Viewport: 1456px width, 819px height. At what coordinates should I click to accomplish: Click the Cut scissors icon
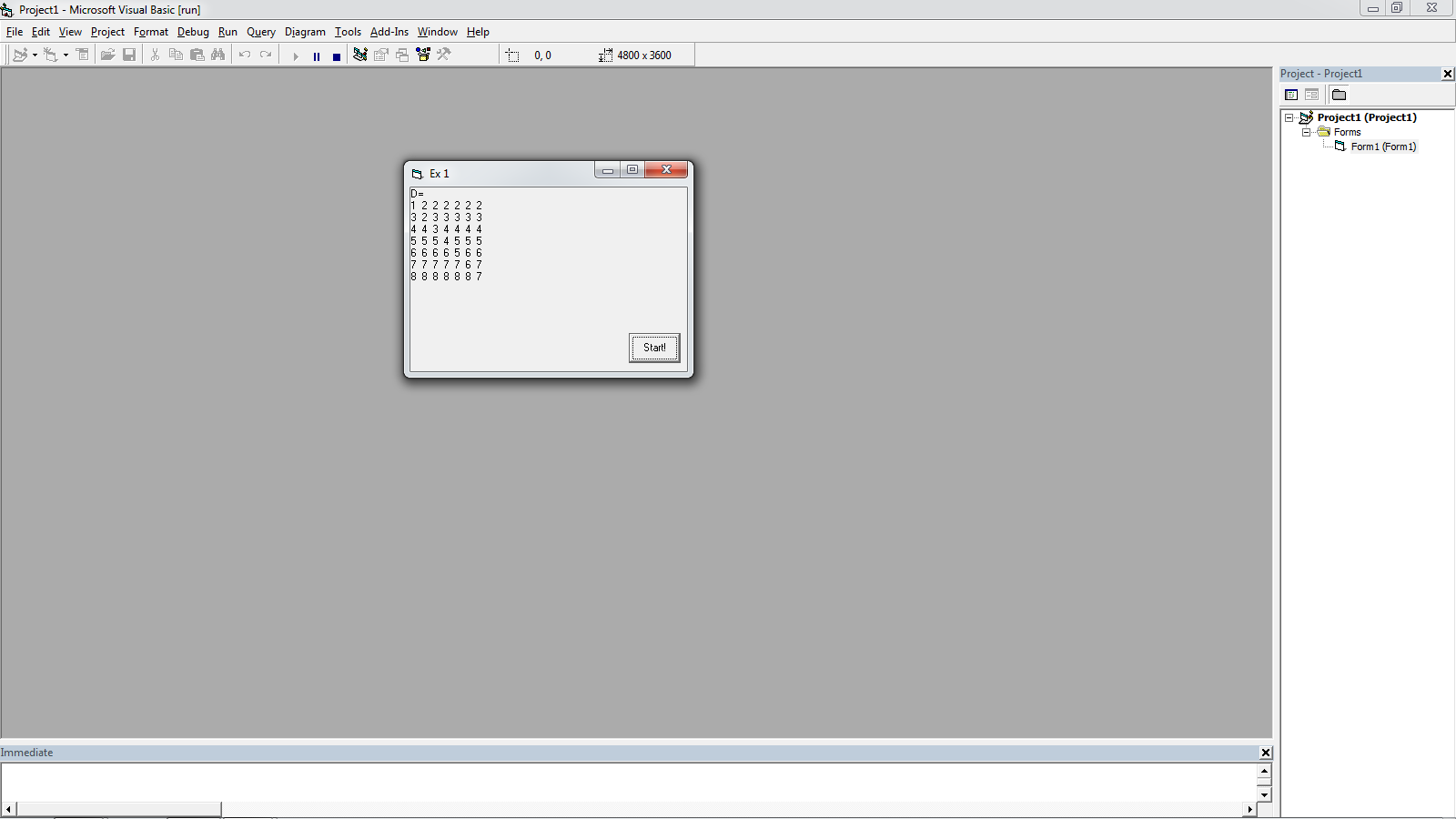coord(155,56)
